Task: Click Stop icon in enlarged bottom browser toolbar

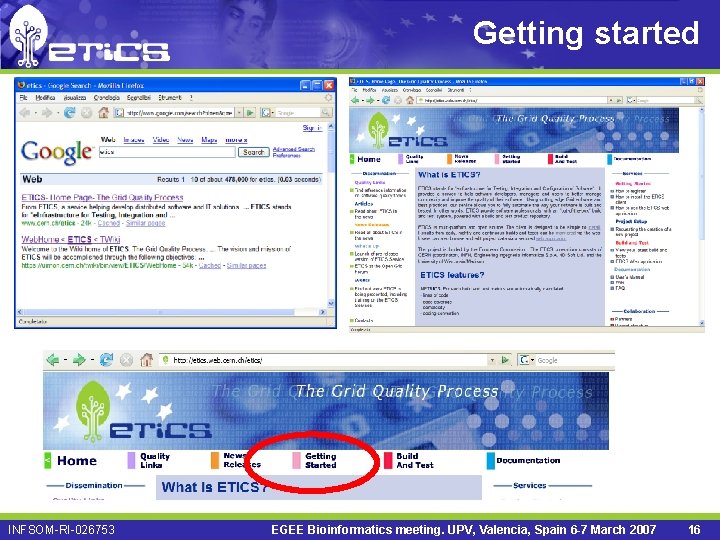Action: coord(126,360)
